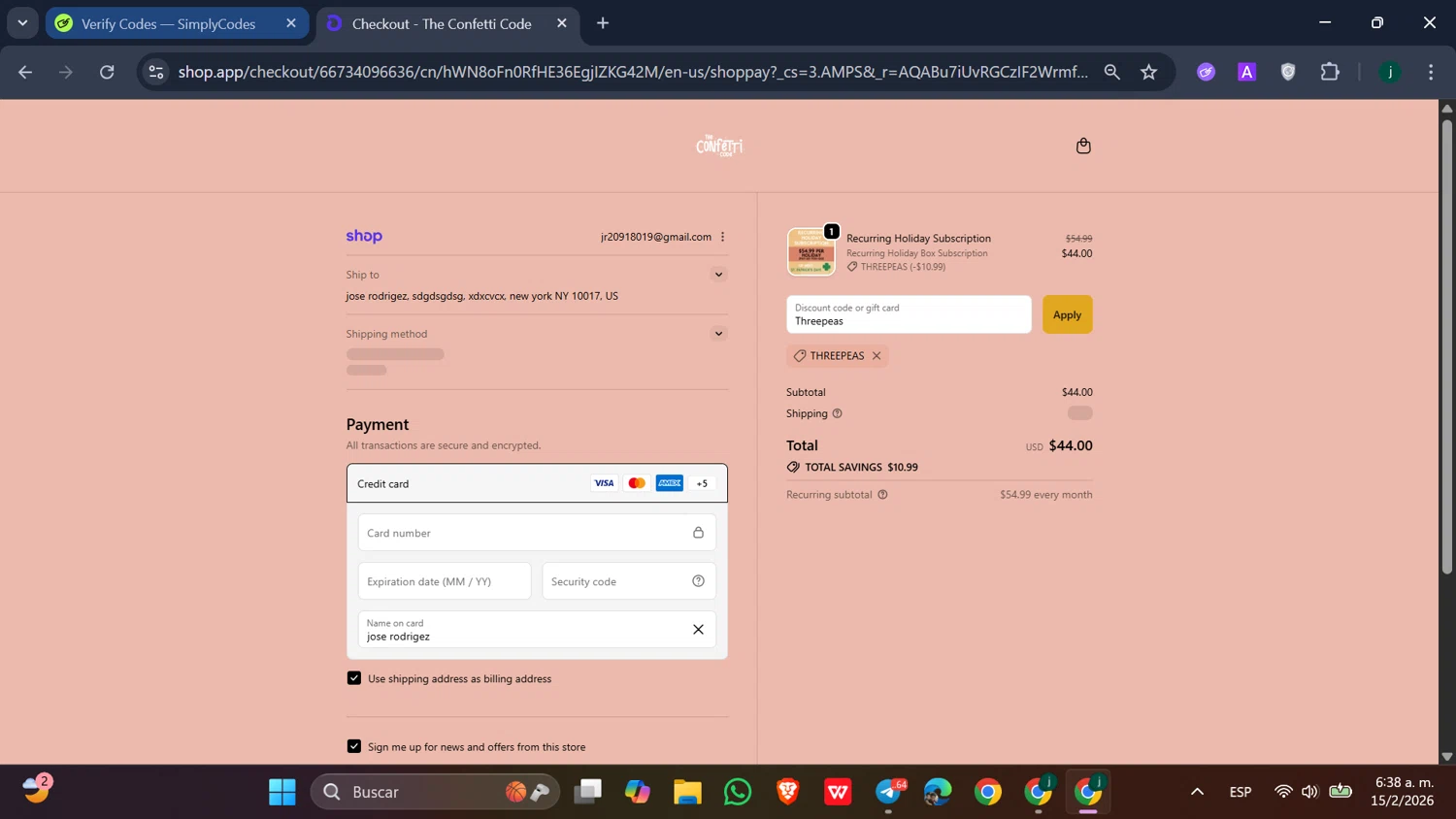Click the Name on card field
Image resolution: width=1456 pixels, height=819 pixels.
pos(537,630)
